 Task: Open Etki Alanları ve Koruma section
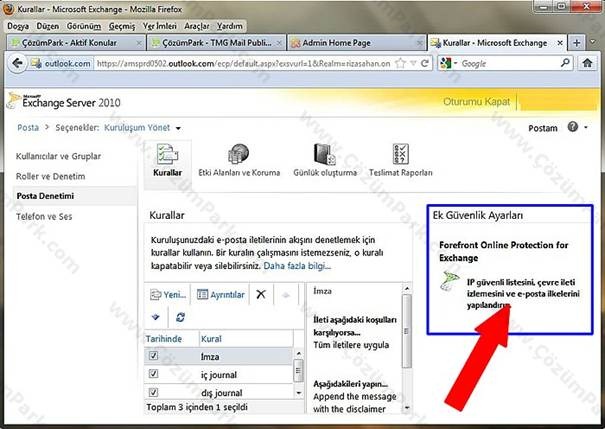[239, 161]
